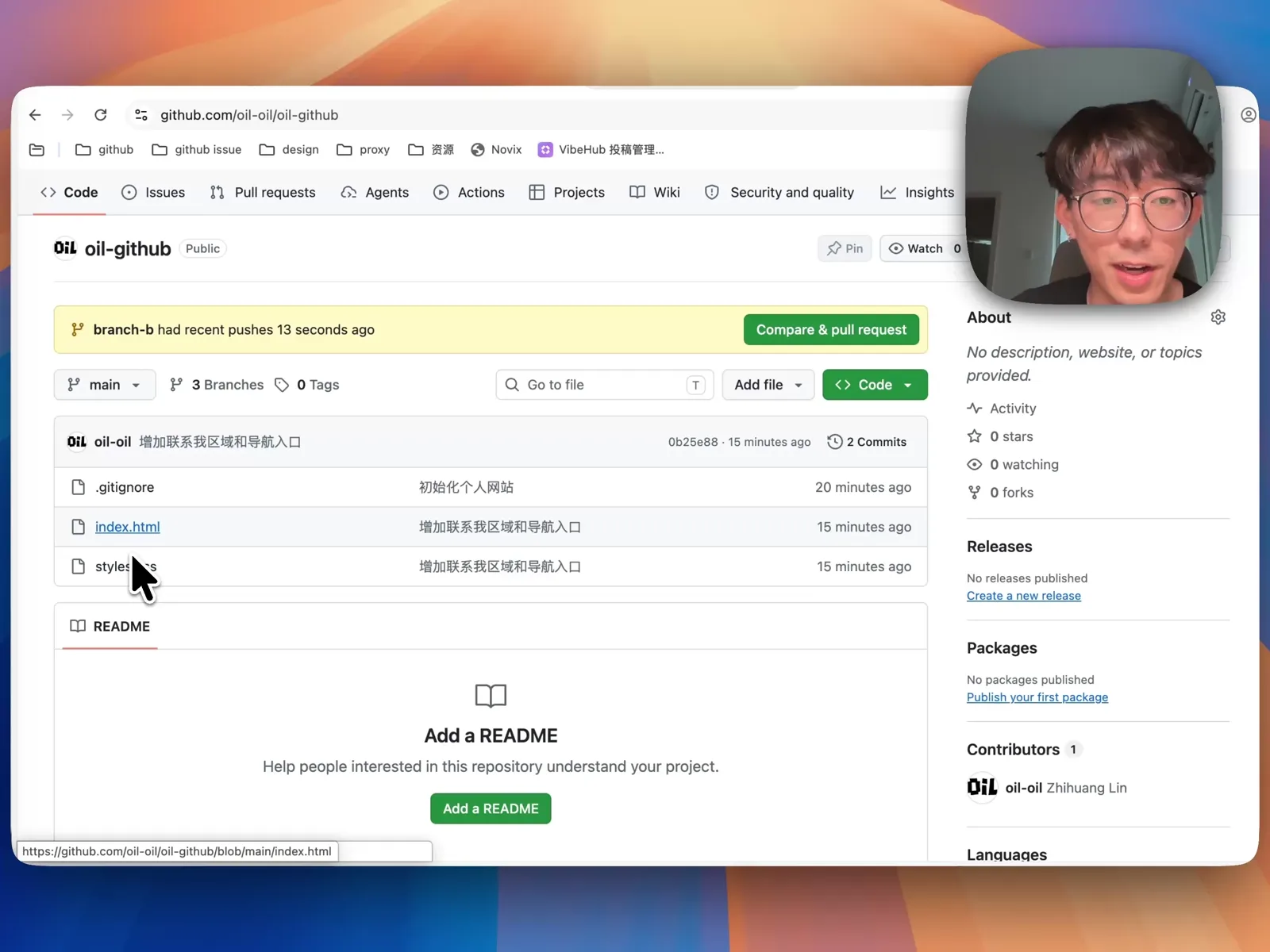Open the Novix bookmark
Screen dimensions: 1270x952
tap(496, 150)
